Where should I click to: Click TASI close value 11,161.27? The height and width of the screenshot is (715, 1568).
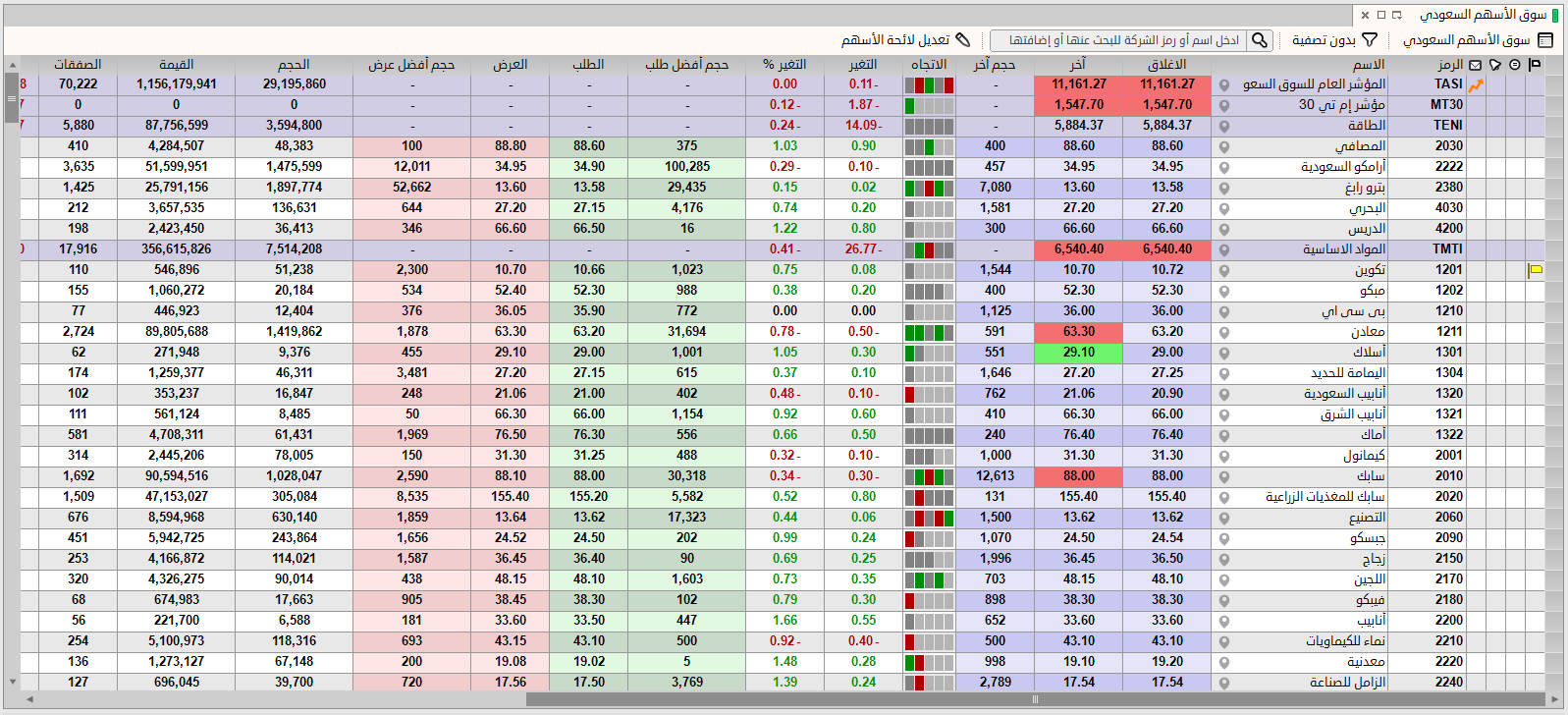click(x=1167, y=84)
